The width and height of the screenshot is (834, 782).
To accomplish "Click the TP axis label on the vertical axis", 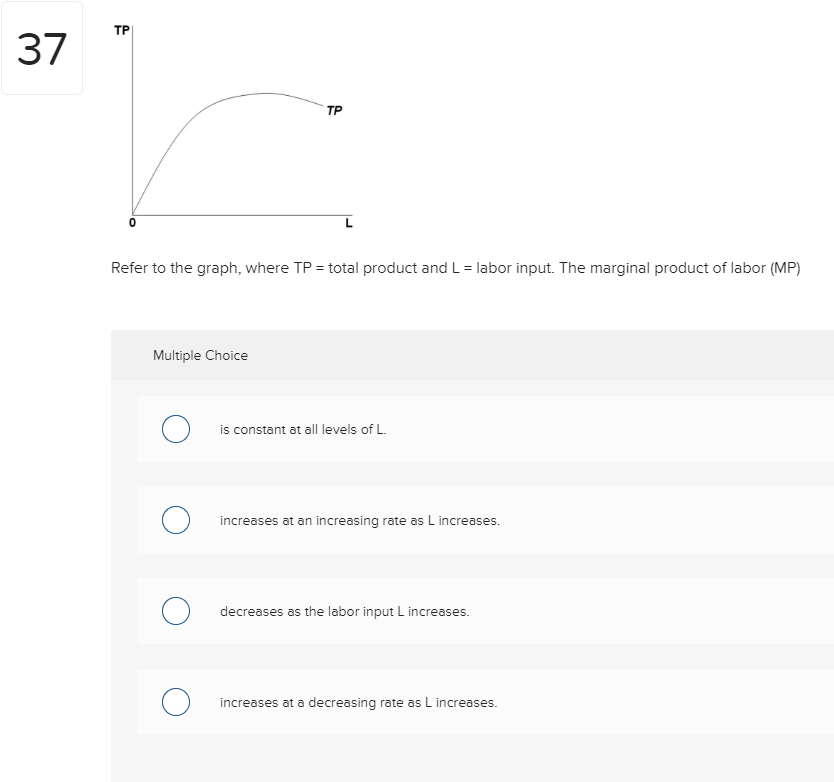I will [x=120, y=30].
